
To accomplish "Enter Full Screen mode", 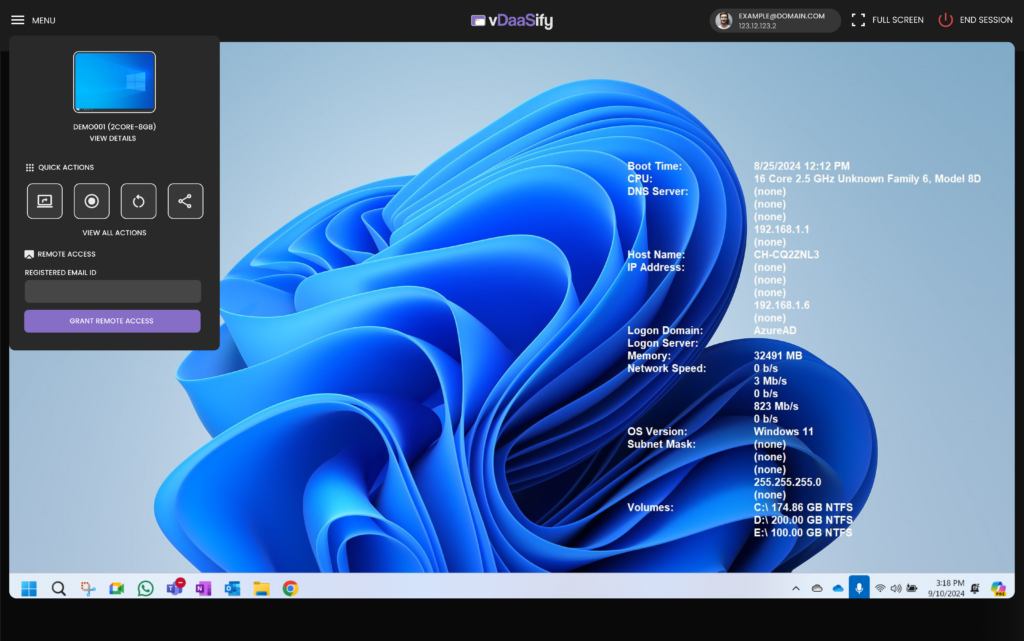I will 887,20.
